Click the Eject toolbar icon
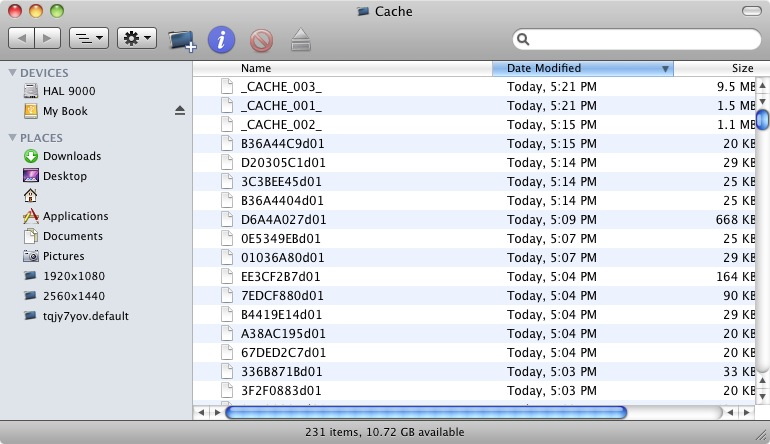The width and height of the screenshot is (770, 444). click(301, 40)
